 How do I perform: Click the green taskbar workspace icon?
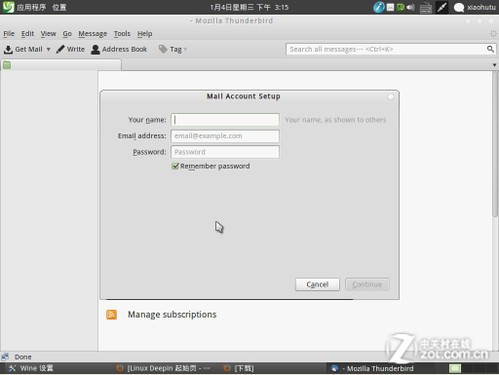pyautogui.click(x=455, y=368)
